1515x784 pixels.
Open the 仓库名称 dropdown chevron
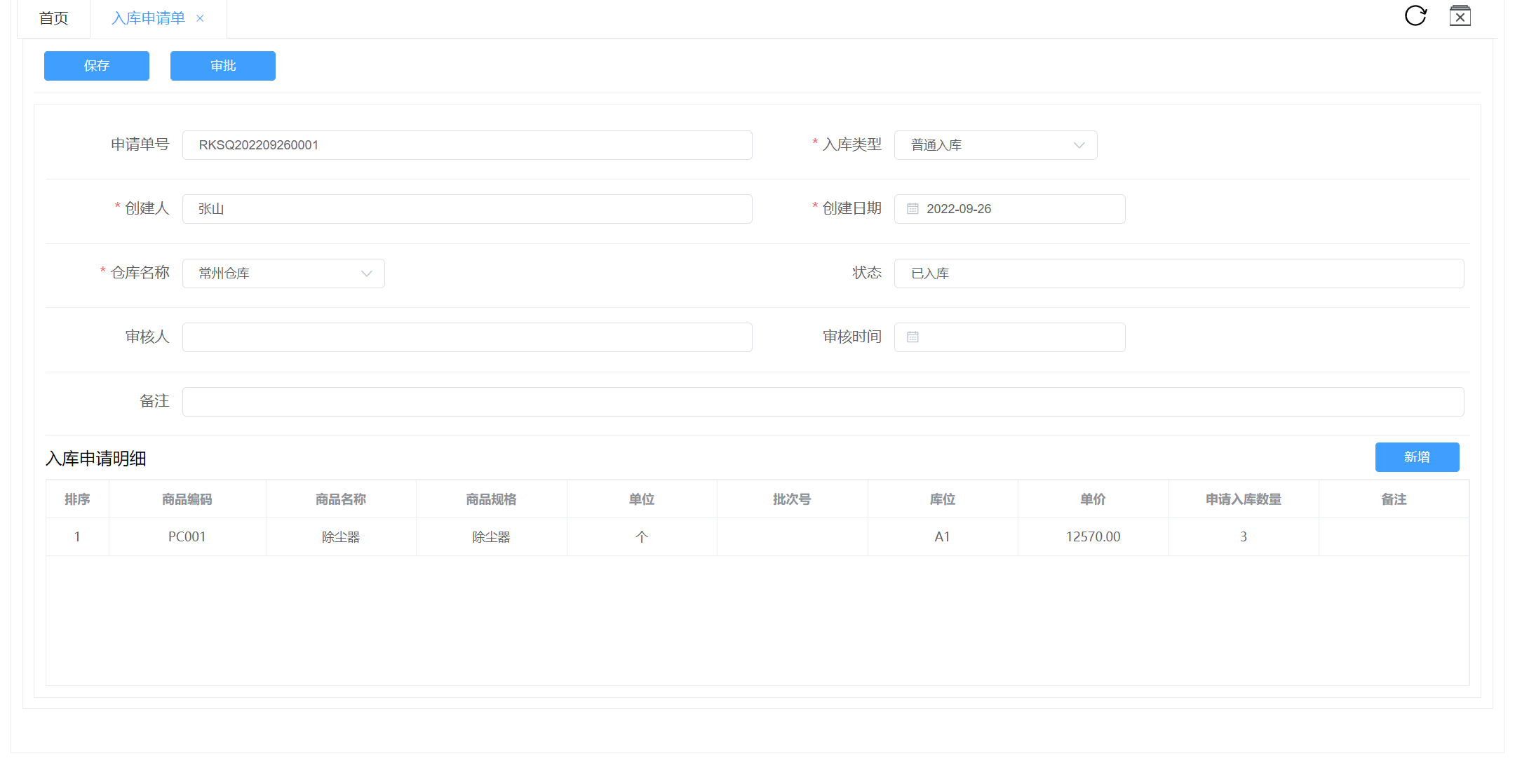366,273
